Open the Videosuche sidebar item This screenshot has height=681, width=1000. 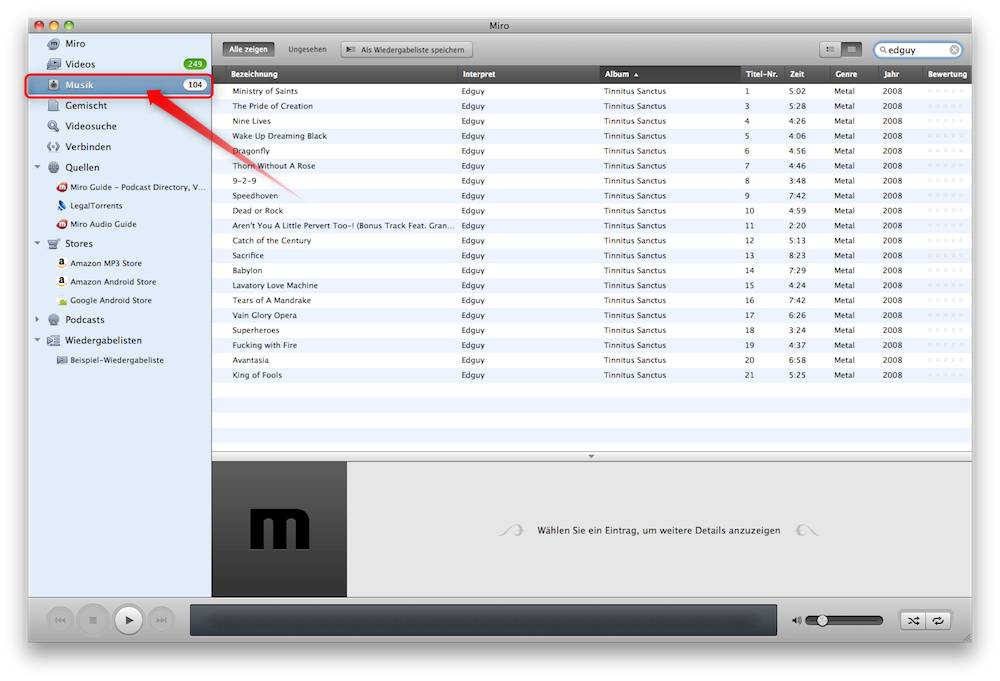[x=90, y=126]
